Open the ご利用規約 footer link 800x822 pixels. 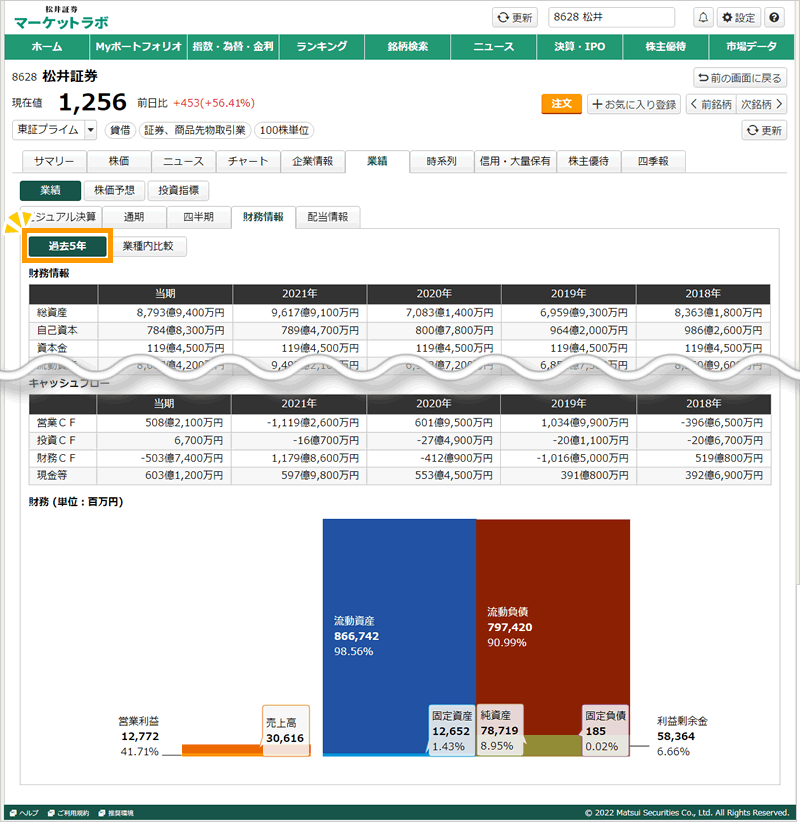pos(69,813)
